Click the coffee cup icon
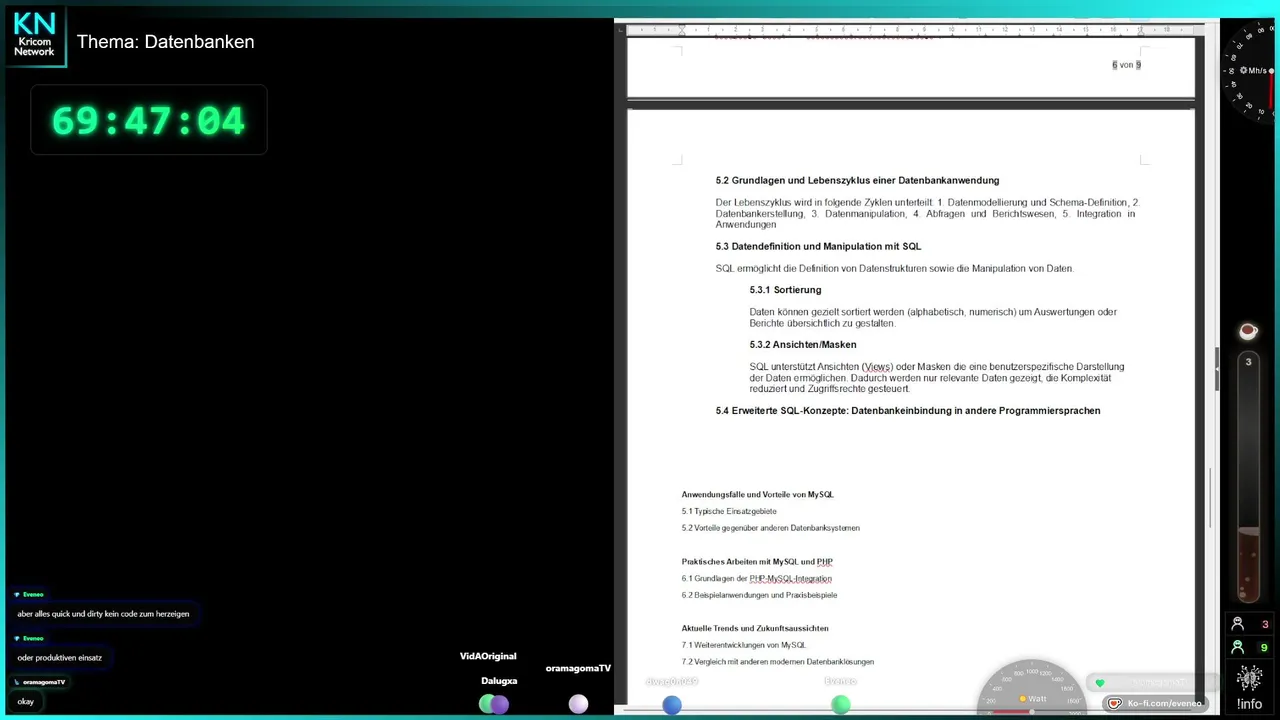The image size is (1280, 720). [1248, 331]
